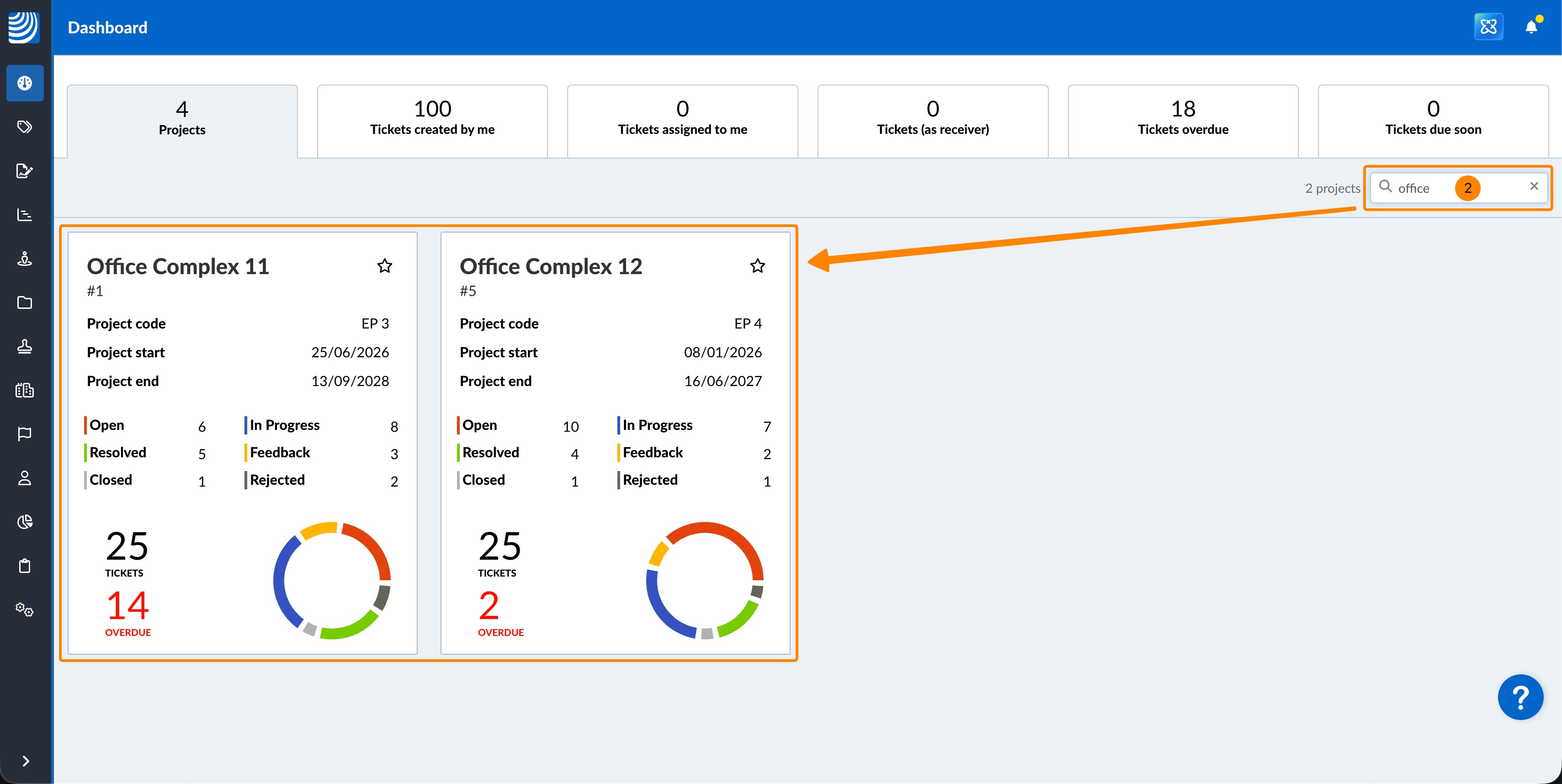Open the tickets tag icon in sidebar

pos(24,127)
